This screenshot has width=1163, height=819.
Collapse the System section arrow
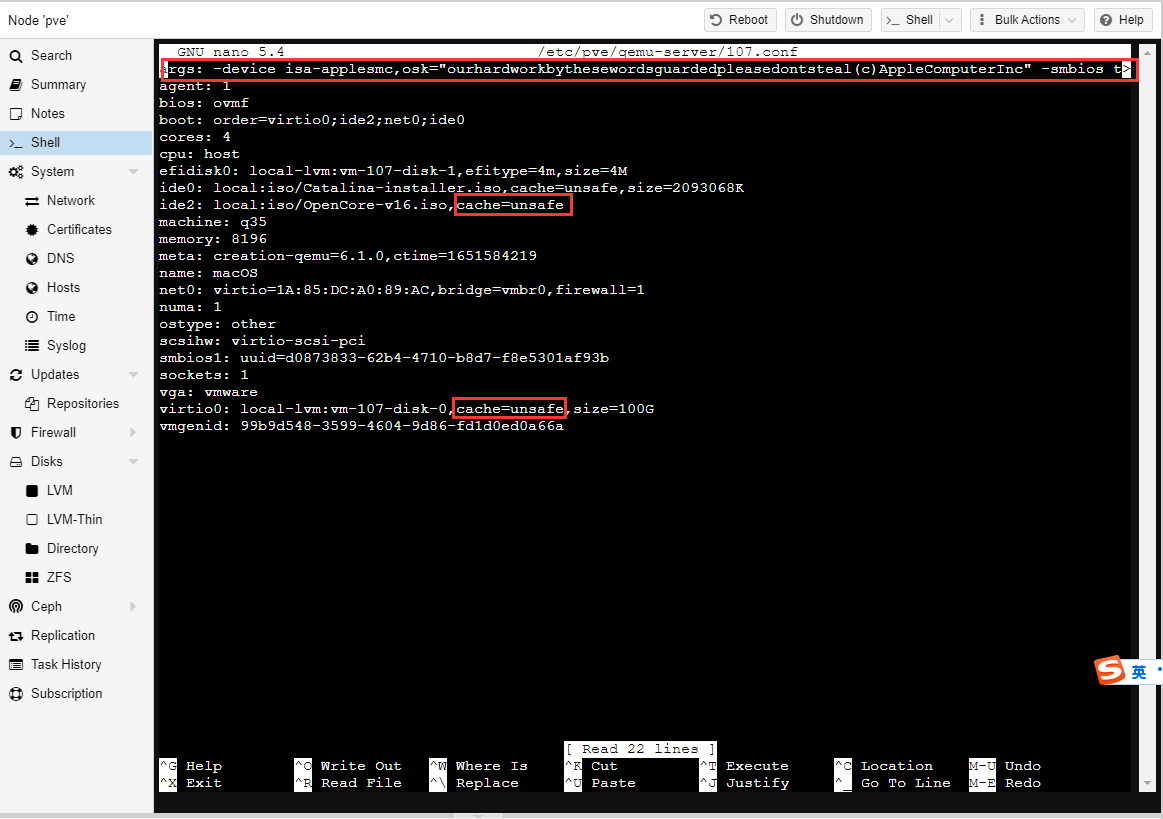[x=133, y=172]
